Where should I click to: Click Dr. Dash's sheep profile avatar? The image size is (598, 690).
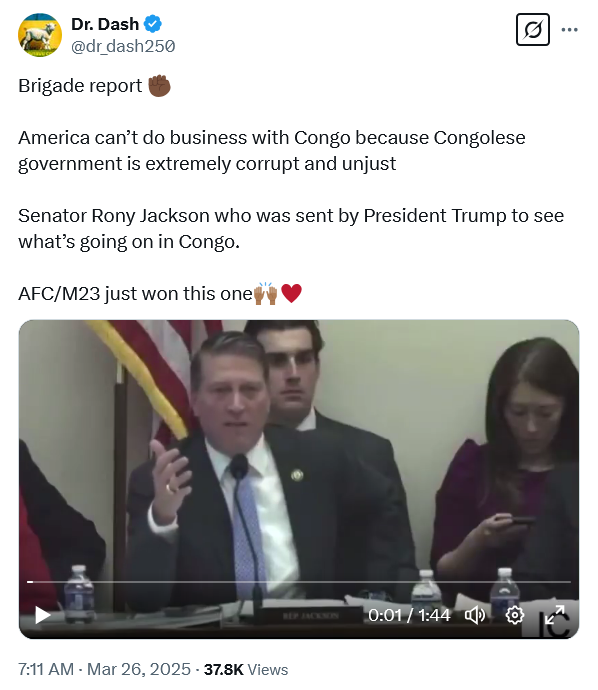tap(40, 35)
